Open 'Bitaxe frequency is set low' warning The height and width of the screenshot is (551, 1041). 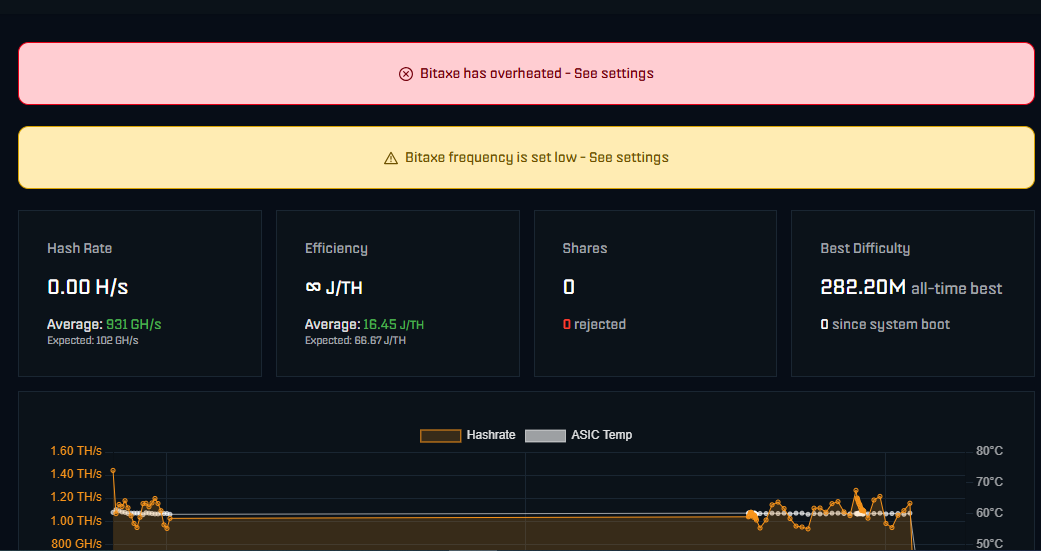526,158
